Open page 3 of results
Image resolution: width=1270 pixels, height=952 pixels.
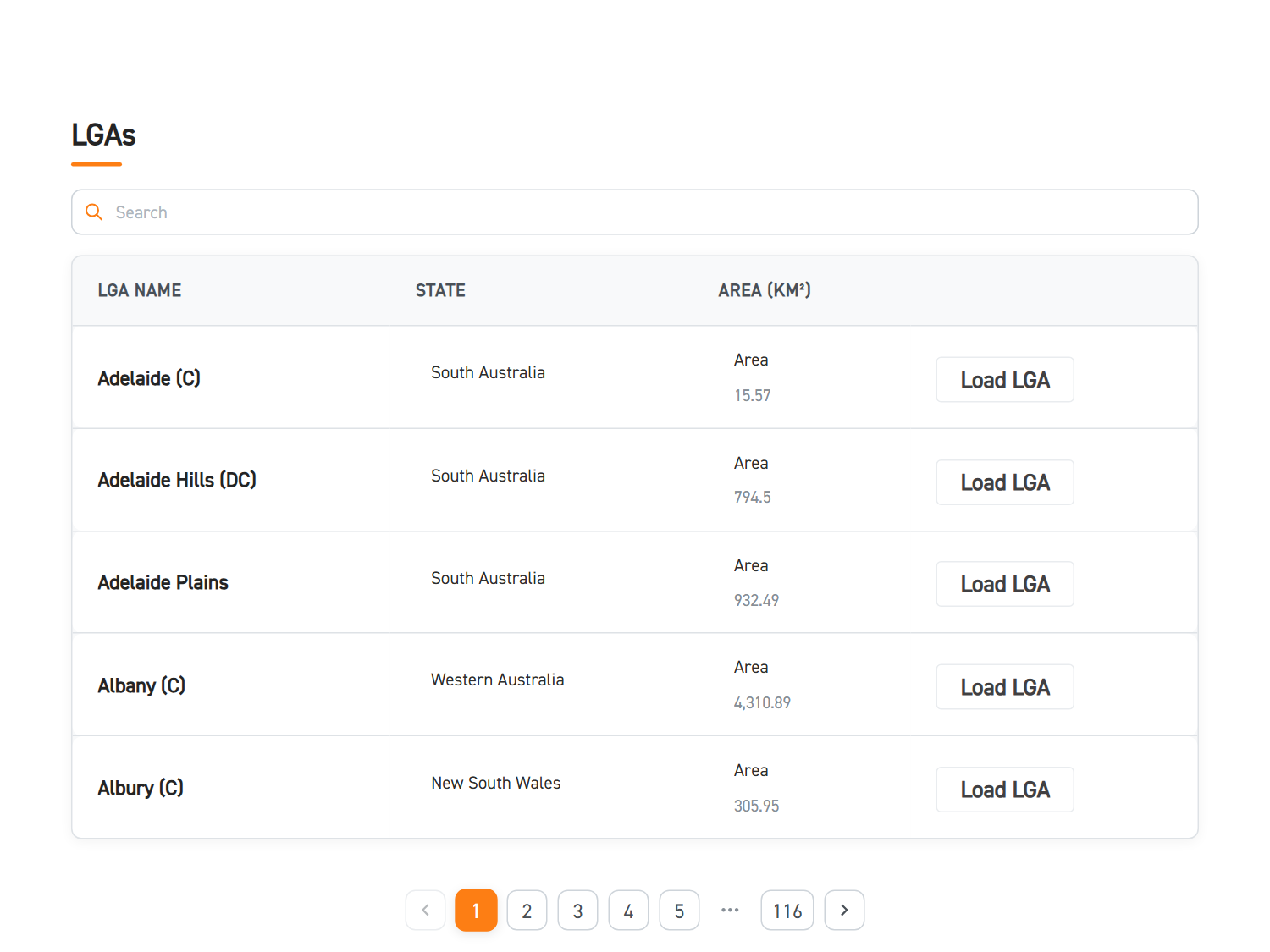[x=577, y=911]
